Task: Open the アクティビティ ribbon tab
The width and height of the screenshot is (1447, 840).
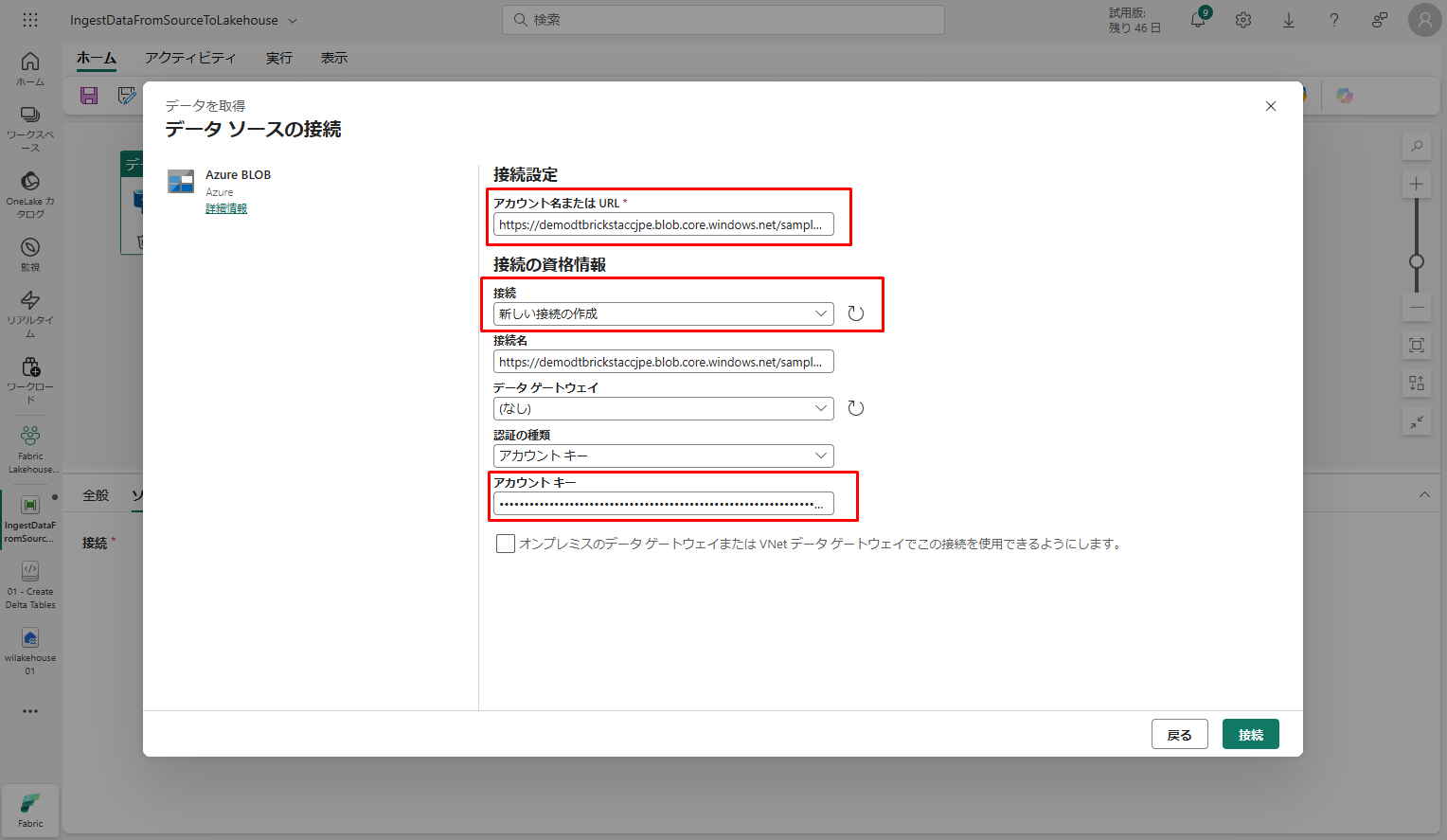Action: click(x=190, y=58)
